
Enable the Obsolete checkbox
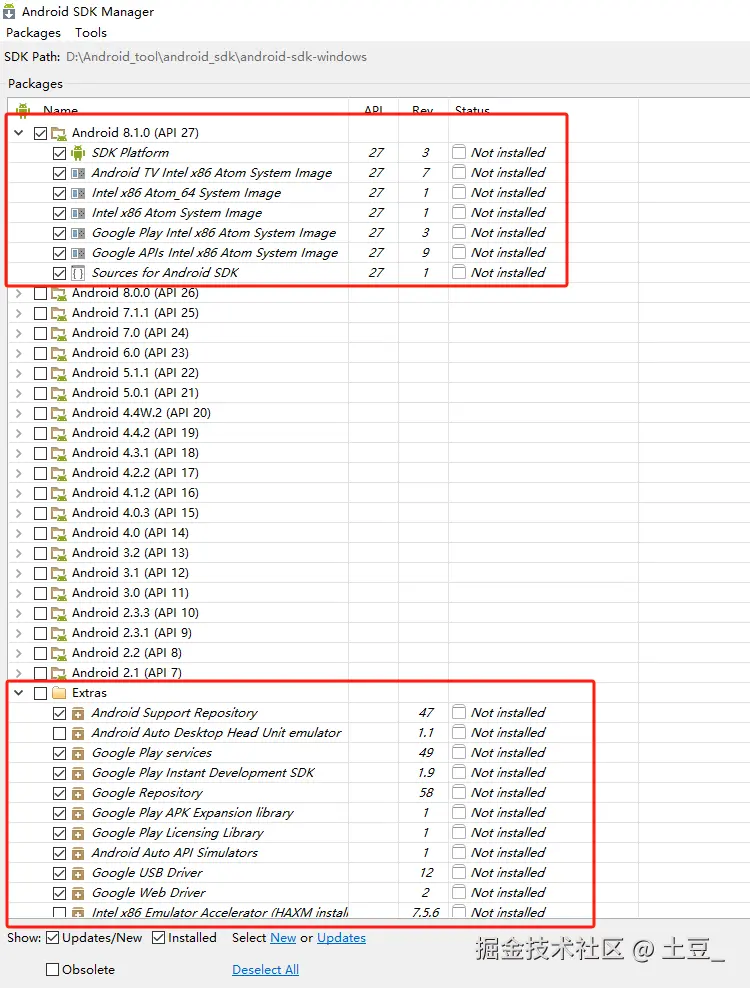click(52, 970)
